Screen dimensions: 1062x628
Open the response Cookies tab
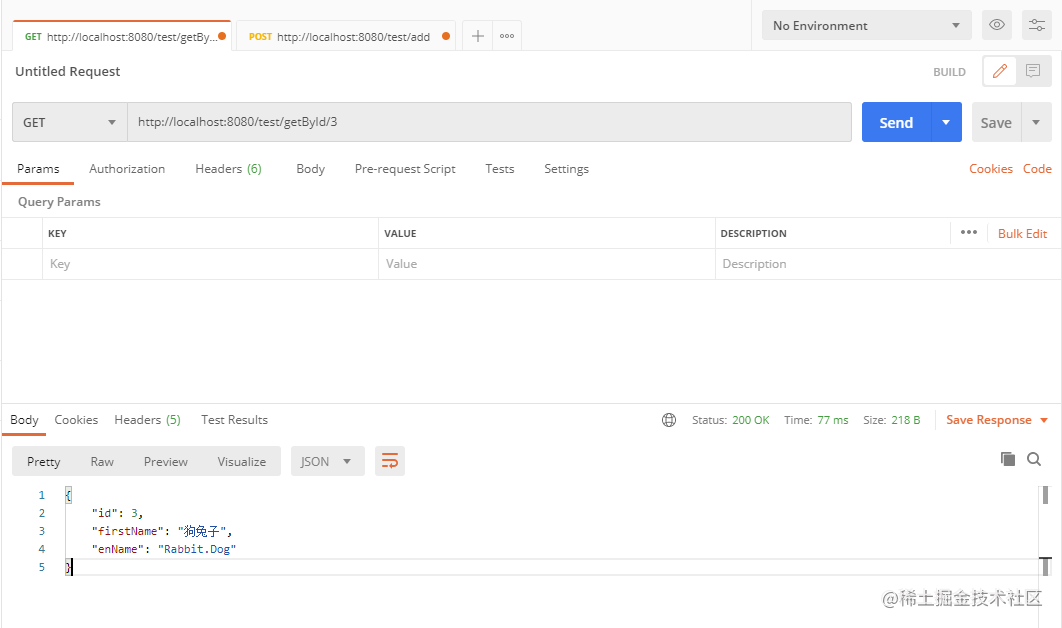(76, 420)
